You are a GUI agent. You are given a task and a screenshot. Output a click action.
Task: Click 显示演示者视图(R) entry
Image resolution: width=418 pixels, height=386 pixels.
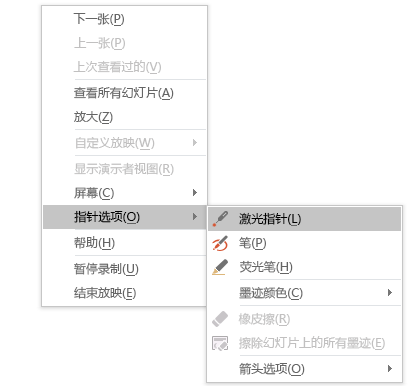tap(125, 169)
